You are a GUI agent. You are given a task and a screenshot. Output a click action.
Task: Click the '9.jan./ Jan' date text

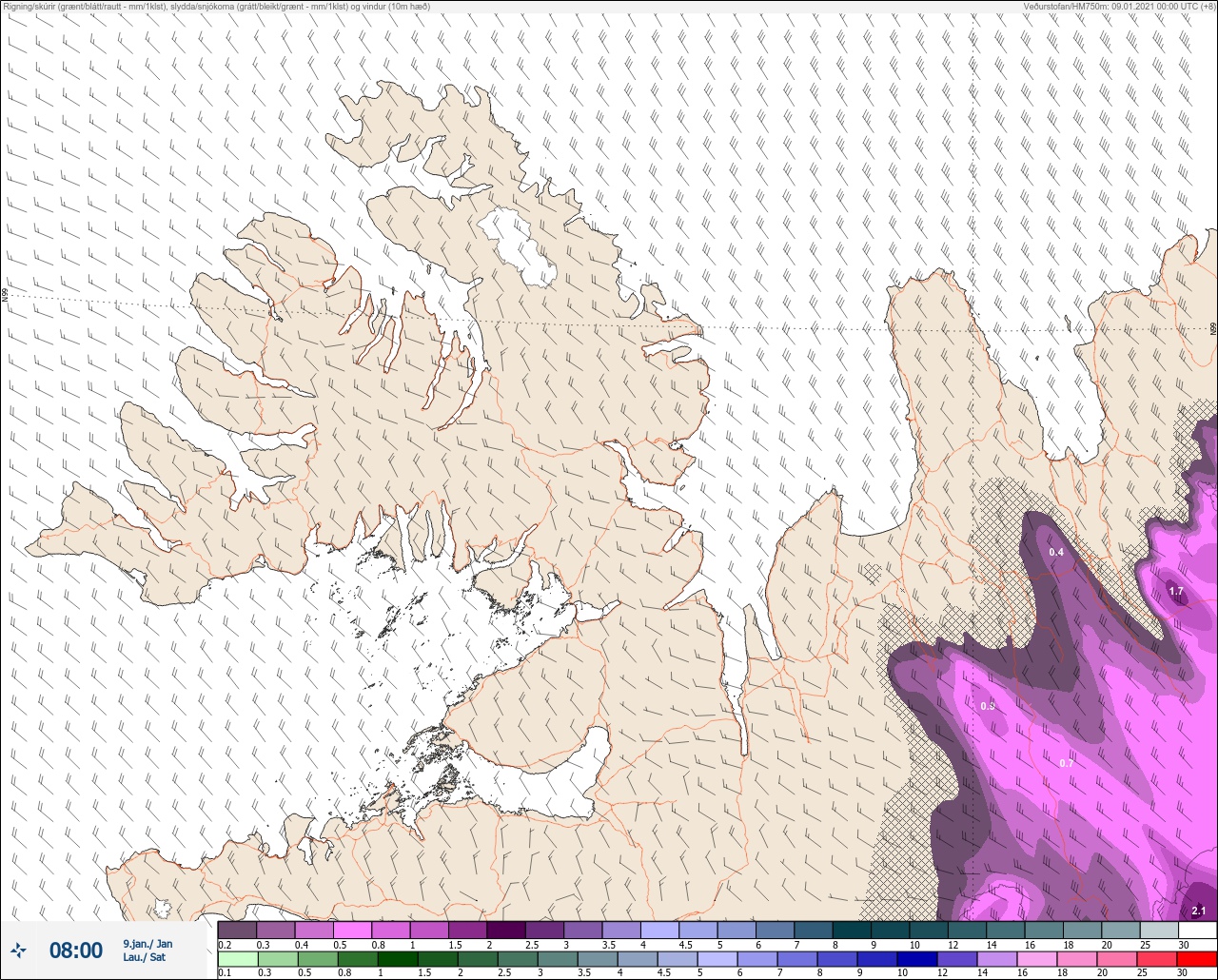(x=148, y=944)
